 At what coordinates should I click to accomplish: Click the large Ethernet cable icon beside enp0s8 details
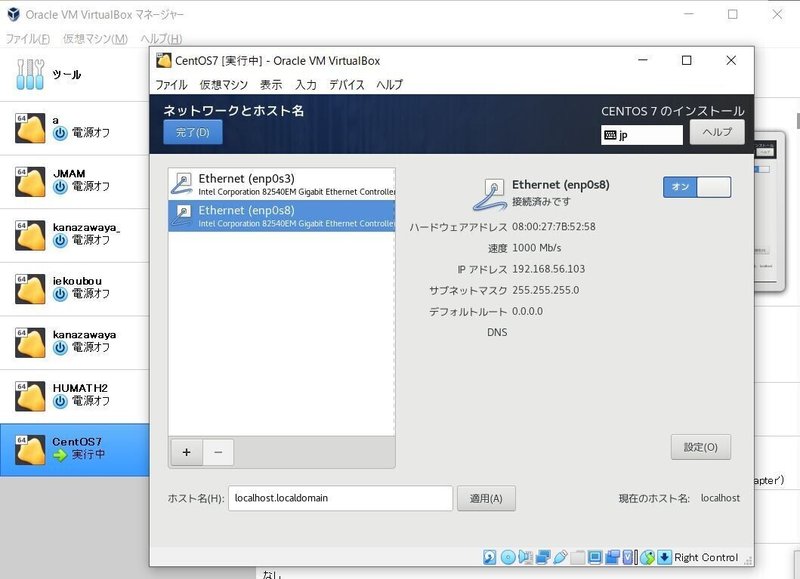coord(490,194)
